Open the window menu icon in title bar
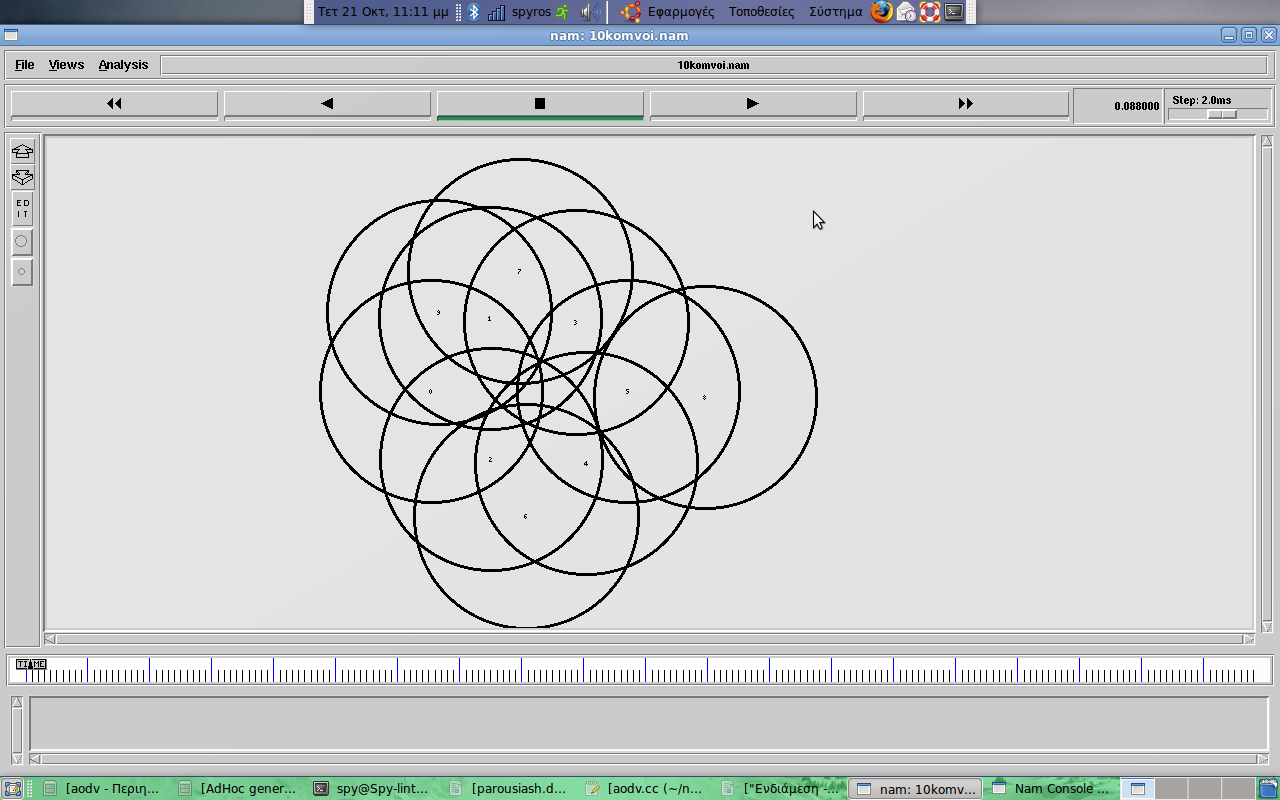Viewport: 1280px width, 800px height. 11,35
